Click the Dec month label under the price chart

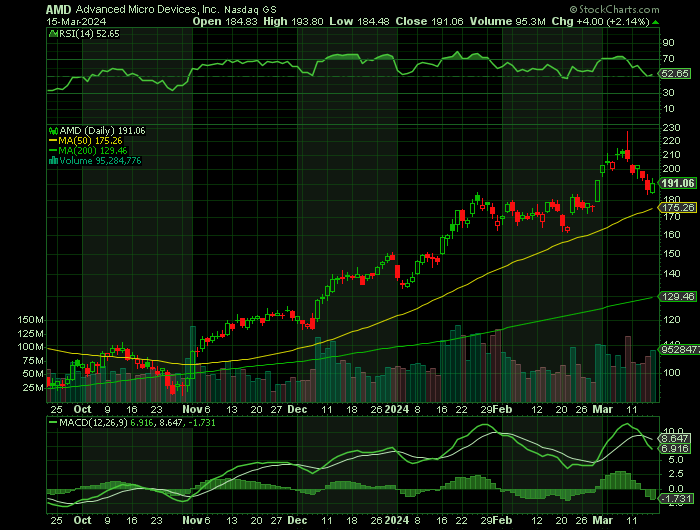coord(297,409)
